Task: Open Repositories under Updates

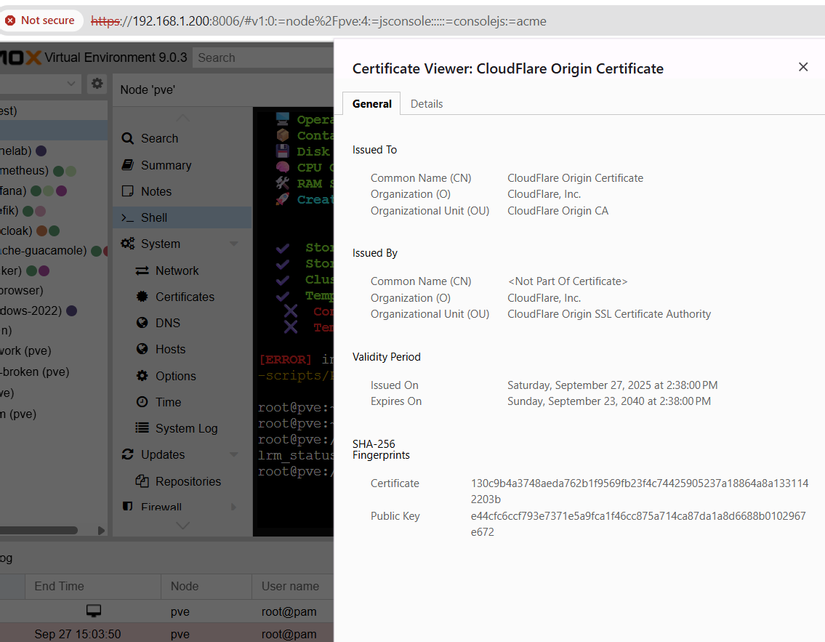Action: [188, 482]
